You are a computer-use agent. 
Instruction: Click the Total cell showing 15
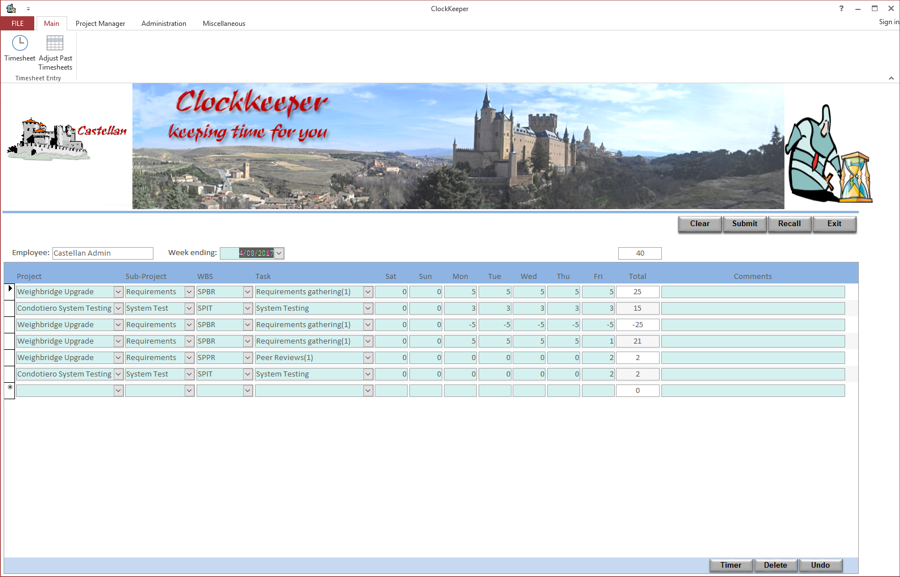[638, 308]
